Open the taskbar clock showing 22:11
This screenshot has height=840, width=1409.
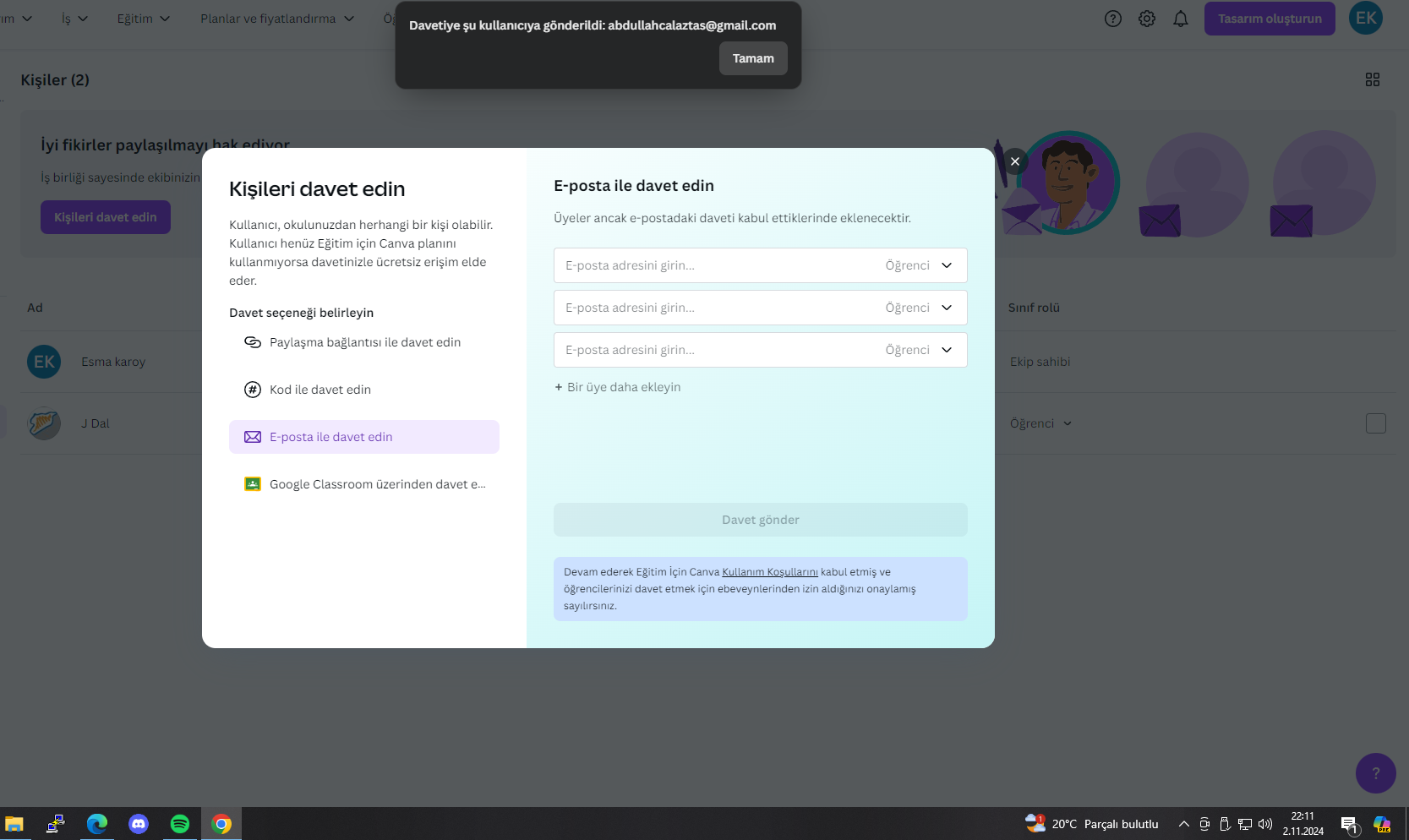(1303, 824)
